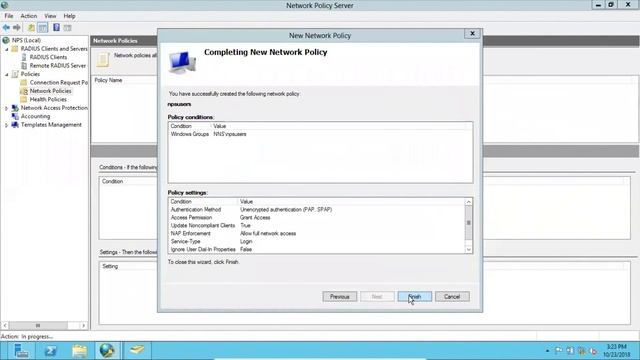This screenshot has height=360, width=640.
Task: Collapse the RADIUS Clients and Servers node
Action: (x=7, y=49)
